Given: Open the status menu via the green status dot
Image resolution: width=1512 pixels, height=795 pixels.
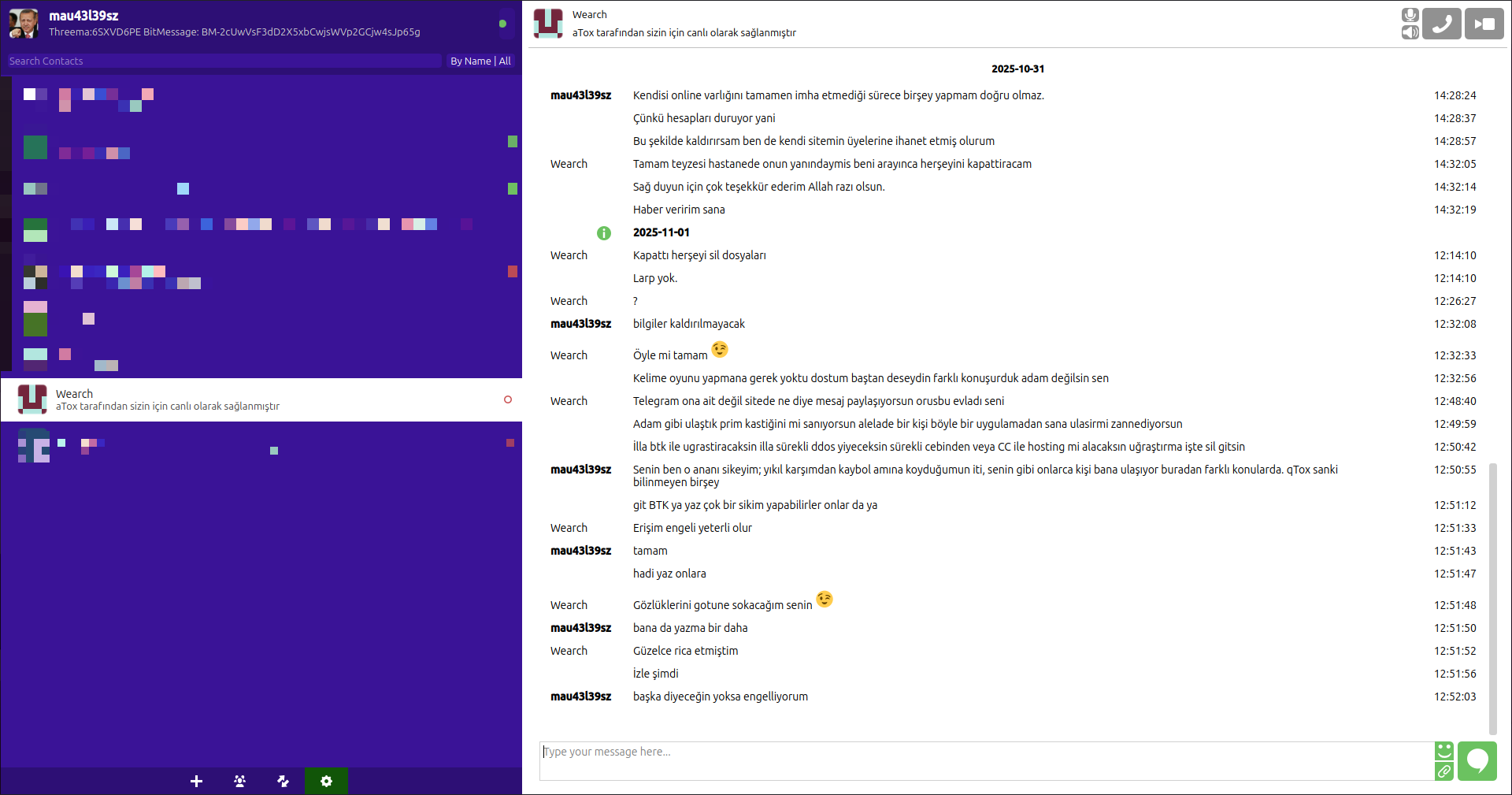Looking at the screenshot, I should (x=502, y=24).
